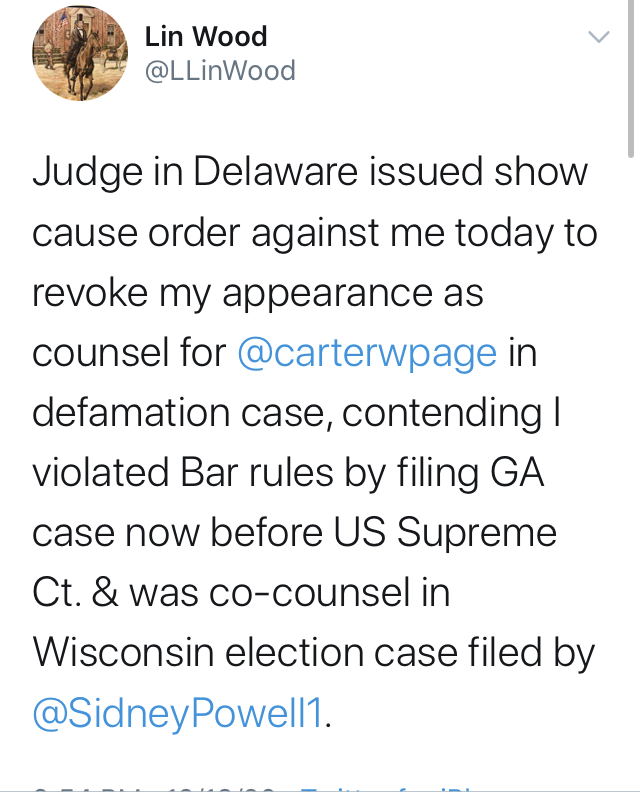Screen dimensions: 640x792
Task: Click the text 'Wisconsin election case filed by'
Action: point(314,653)
